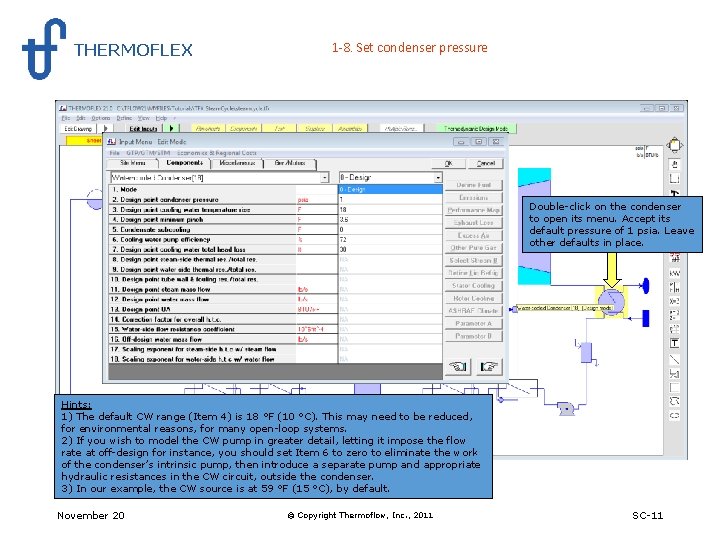Screen dimensions: 720x540
Task: Select row 13 Design point UA
Action: tap(223, 309)
